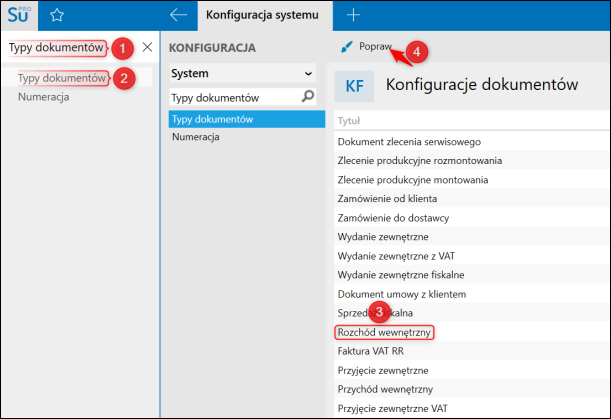Select highlighted Typy dokumentów configuration item
Image resolution: width=611 pixels, height=419 pixels.
[x=213, y=119]
